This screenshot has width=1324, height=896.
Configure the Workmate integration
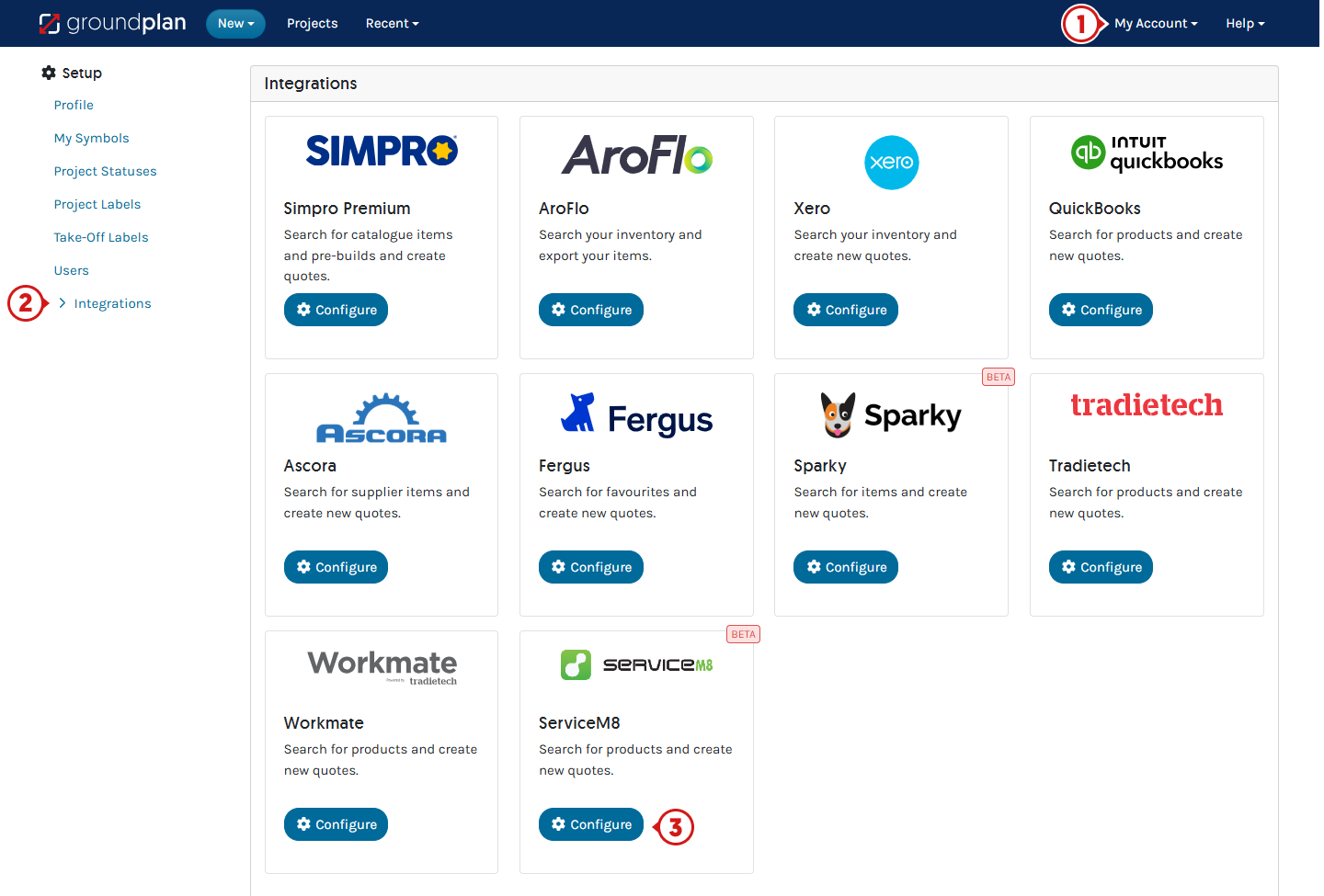pos(336,824)
